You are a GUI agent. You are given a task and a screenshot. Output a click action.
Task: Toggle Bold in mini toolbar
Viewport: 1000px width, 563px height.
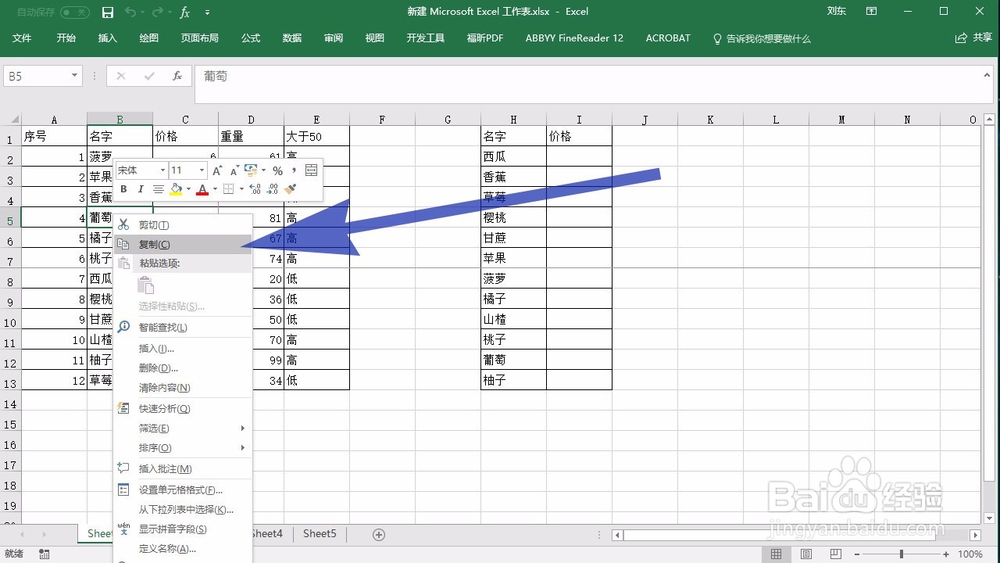point(124,189)
